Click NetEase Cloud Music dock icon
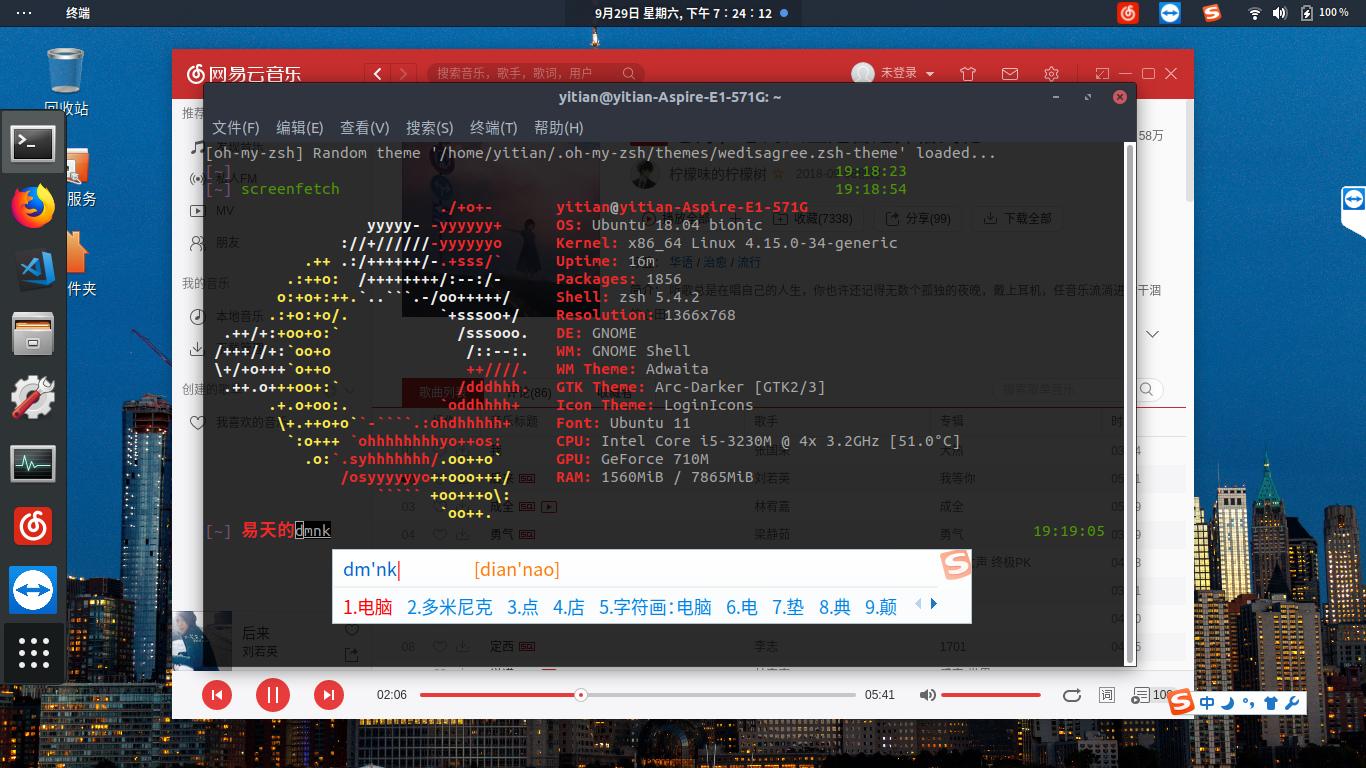 coord(33,525)
